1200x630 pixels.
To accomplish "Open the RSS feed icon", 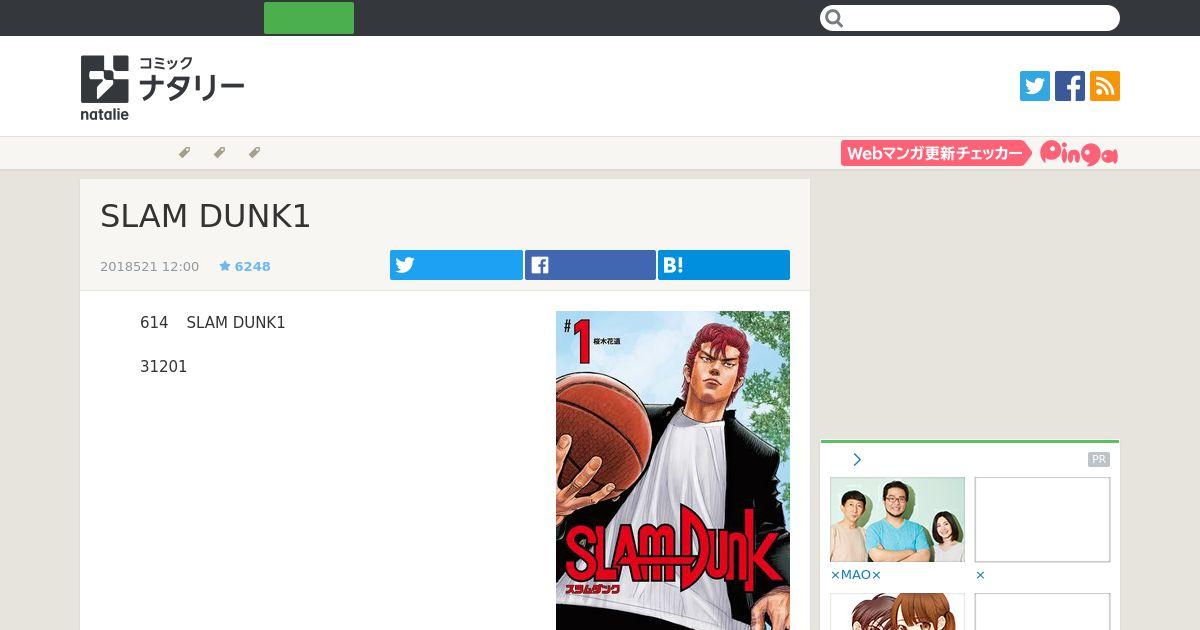I will pyautogui.click(x=1105, y=86).
